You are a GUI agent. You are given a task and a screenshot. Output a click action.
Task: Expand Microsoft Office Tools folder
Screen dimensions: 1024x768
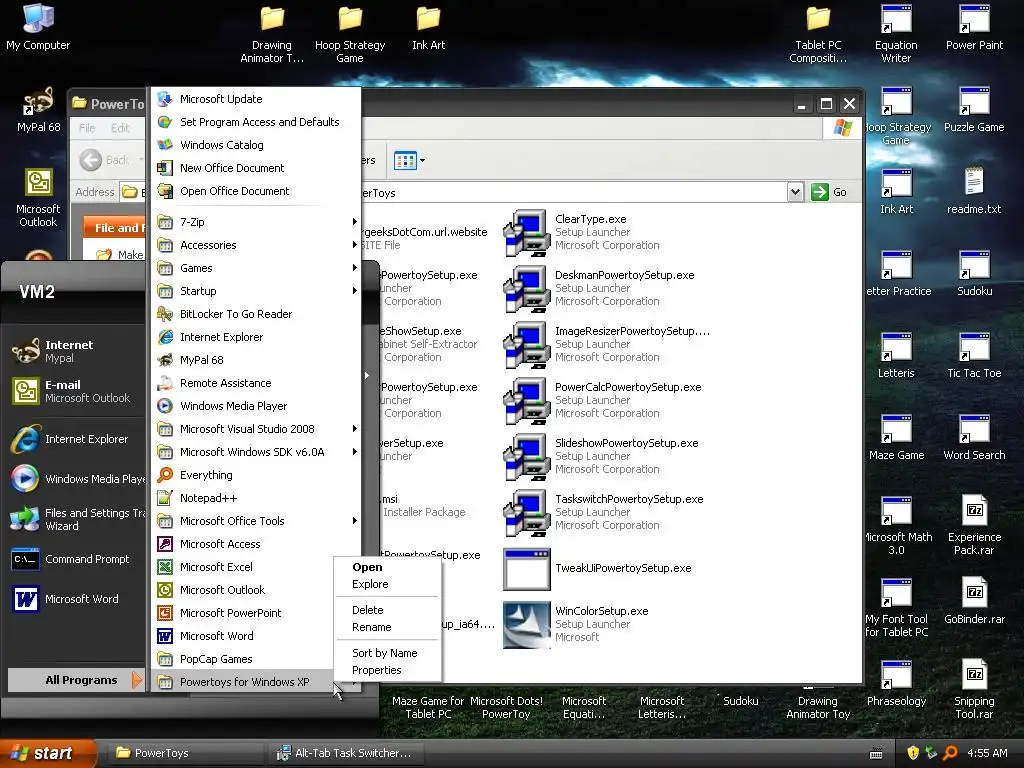256,520
